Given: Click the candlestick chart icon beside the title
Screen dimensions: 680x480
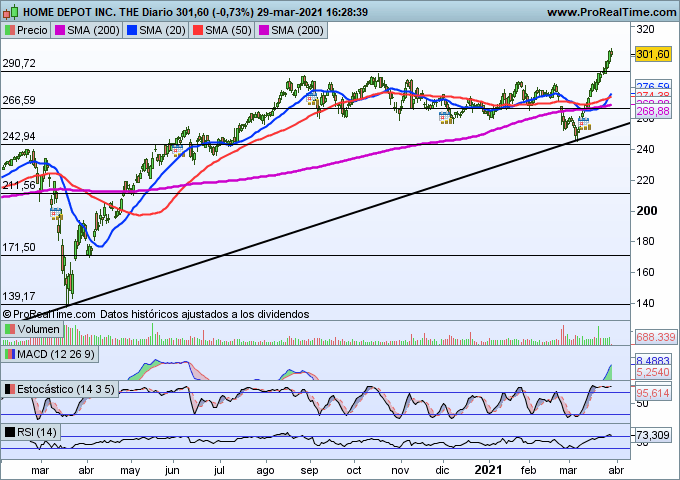Looking at the screenshot, I should (x=10, y=12).
